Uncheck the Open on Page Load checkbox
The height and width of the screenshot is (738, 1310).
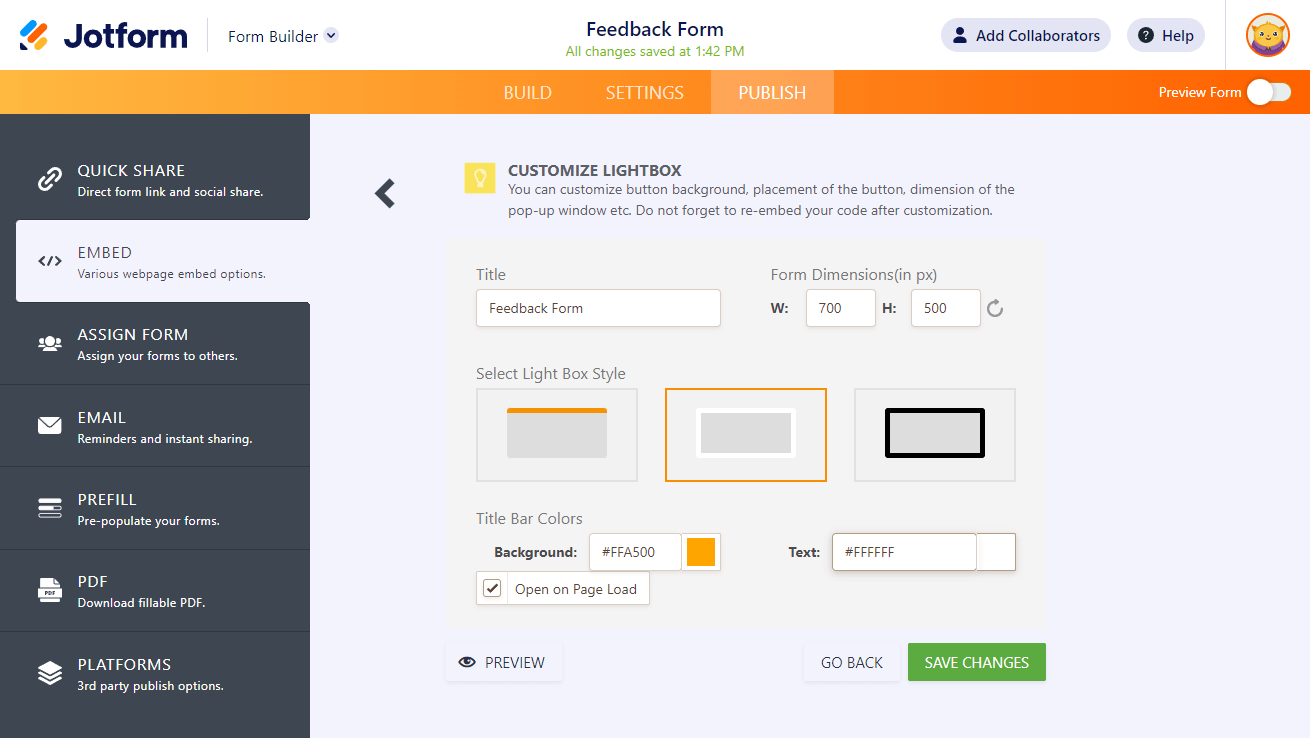[492, 588]
